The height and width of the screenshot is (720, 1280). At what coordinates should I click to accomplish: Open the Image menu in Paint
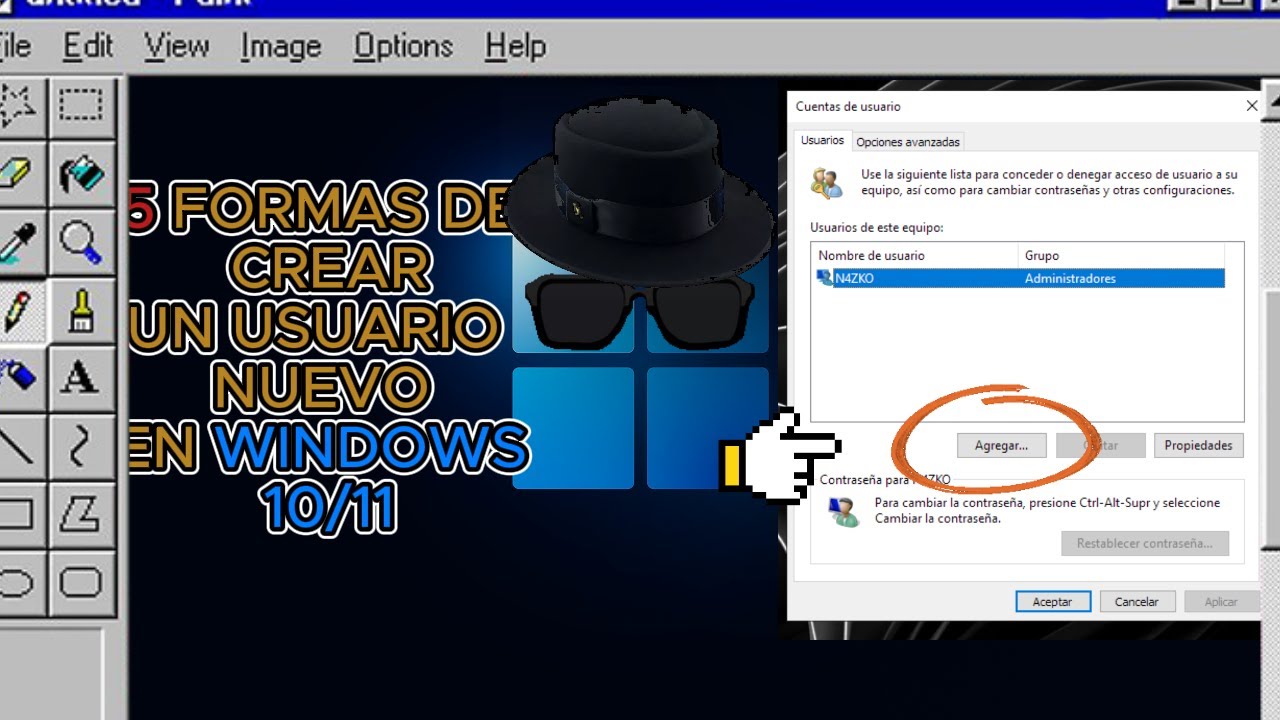(x=281, y=46)
